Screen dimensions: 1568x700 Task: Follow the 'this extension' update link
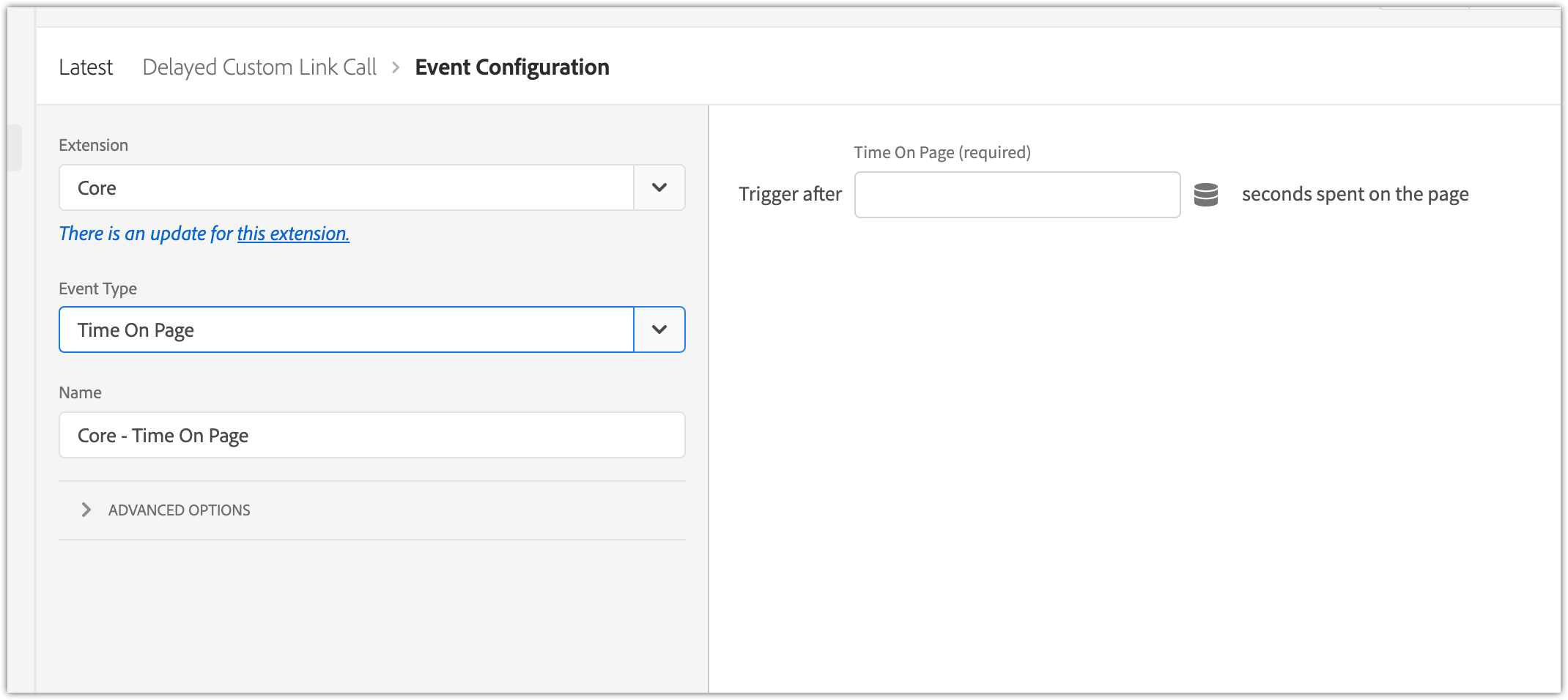[x=293, y=234]
